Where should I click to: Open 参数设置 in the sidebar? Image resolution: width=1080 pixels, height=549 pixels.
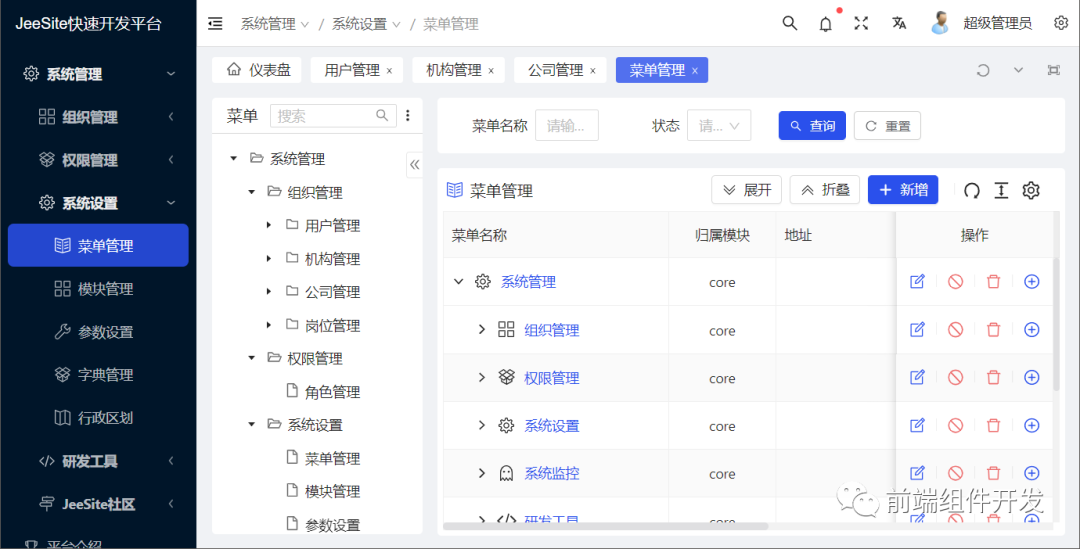click(98, 332)
